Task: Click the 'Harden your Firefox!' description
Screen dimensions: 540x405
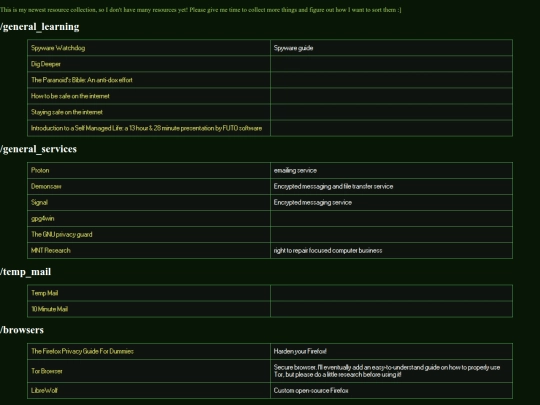Action: coord(300,351)
